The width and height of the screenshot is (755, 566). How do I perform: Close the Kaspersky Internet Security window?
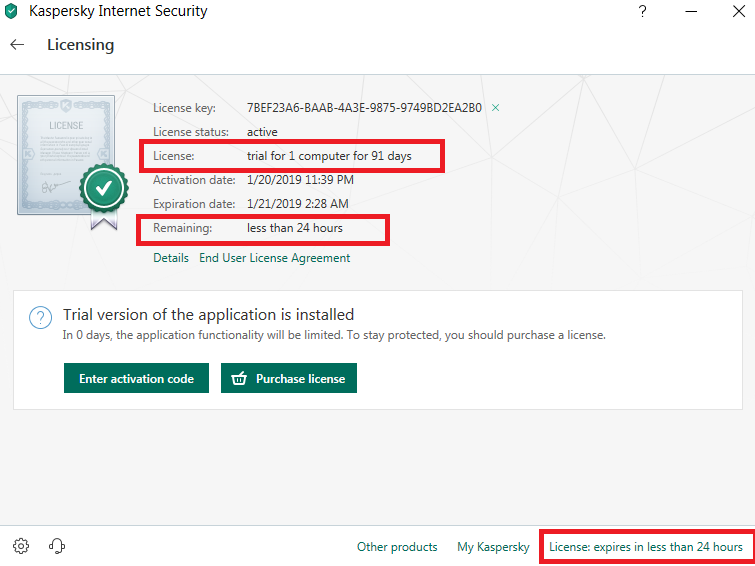(739, 11)
